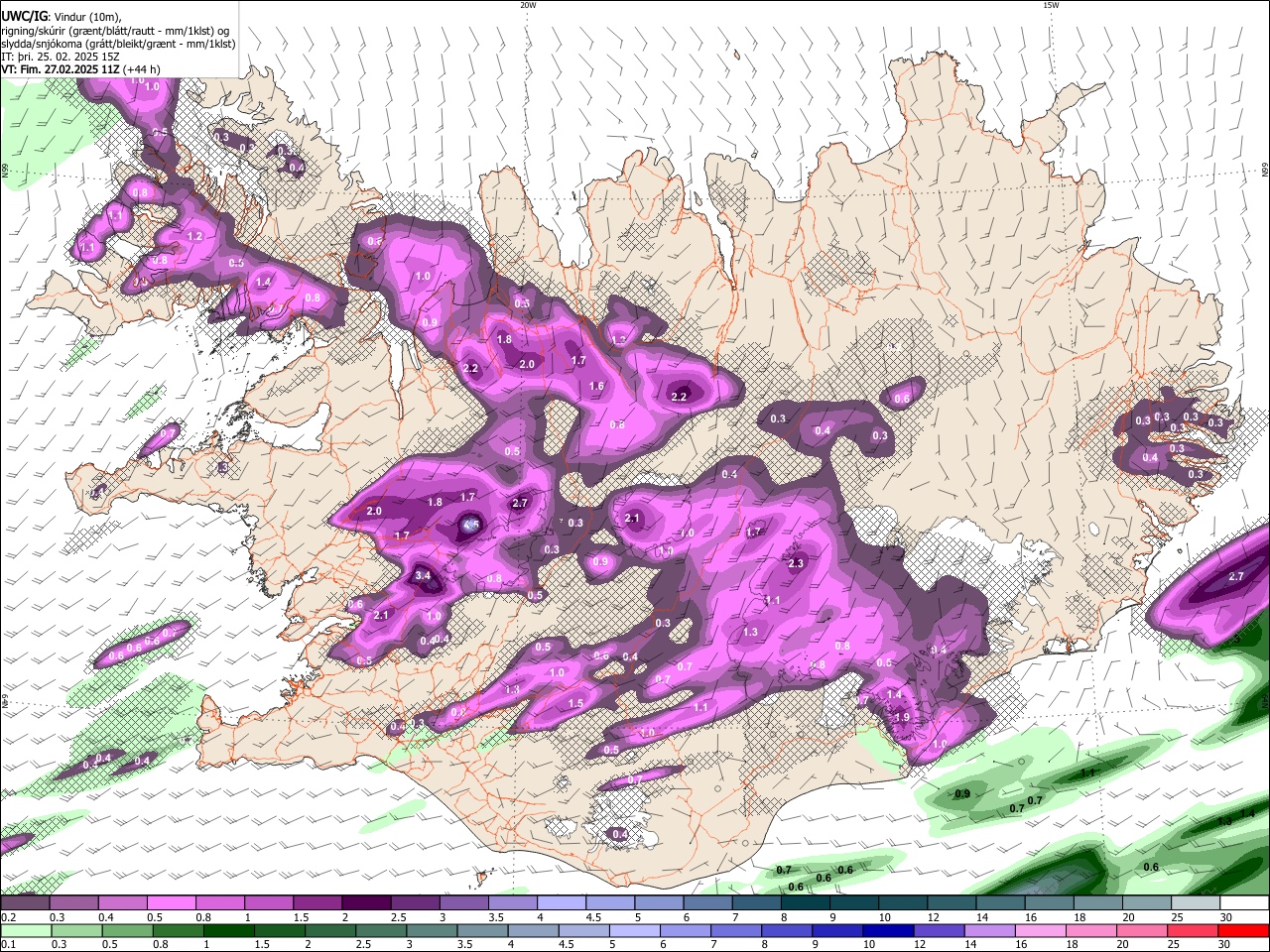Select the snow legend swatch starting at 0.2
The height and width of the screenshot is (952, 1270).
(x=25, y=903)
